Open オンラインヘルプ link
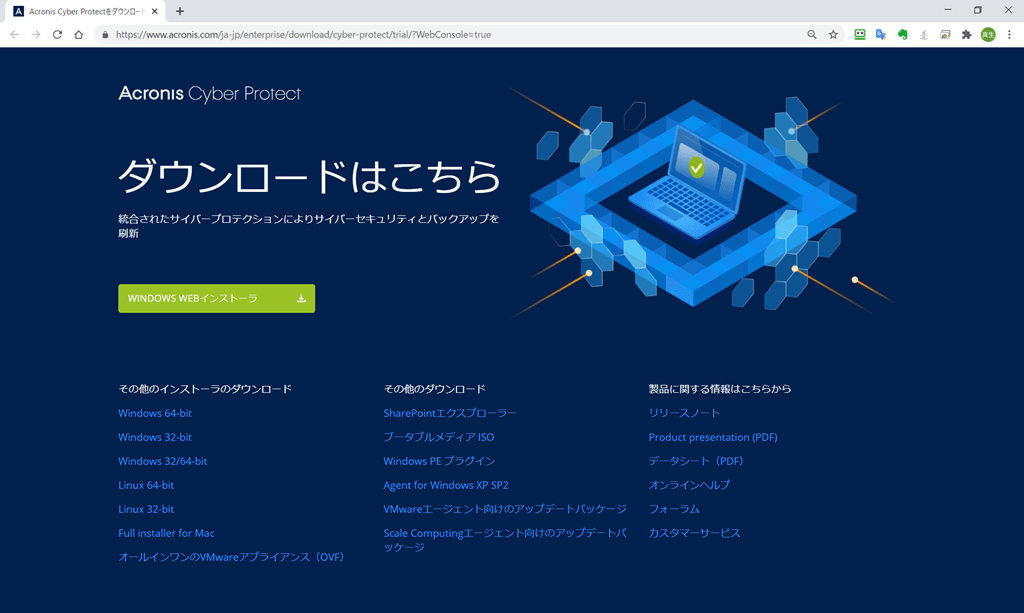 (x=690, y=485)
